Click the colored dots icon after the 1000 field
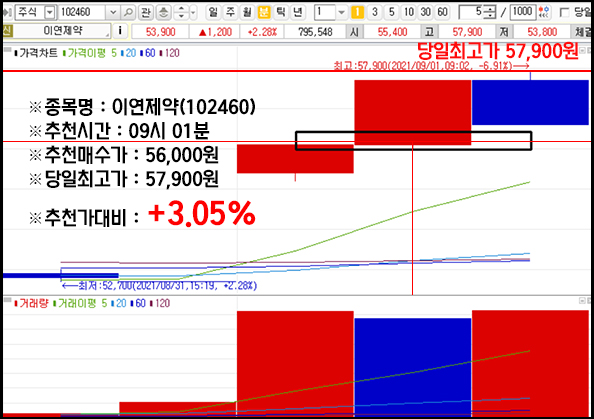 [544, 12]
